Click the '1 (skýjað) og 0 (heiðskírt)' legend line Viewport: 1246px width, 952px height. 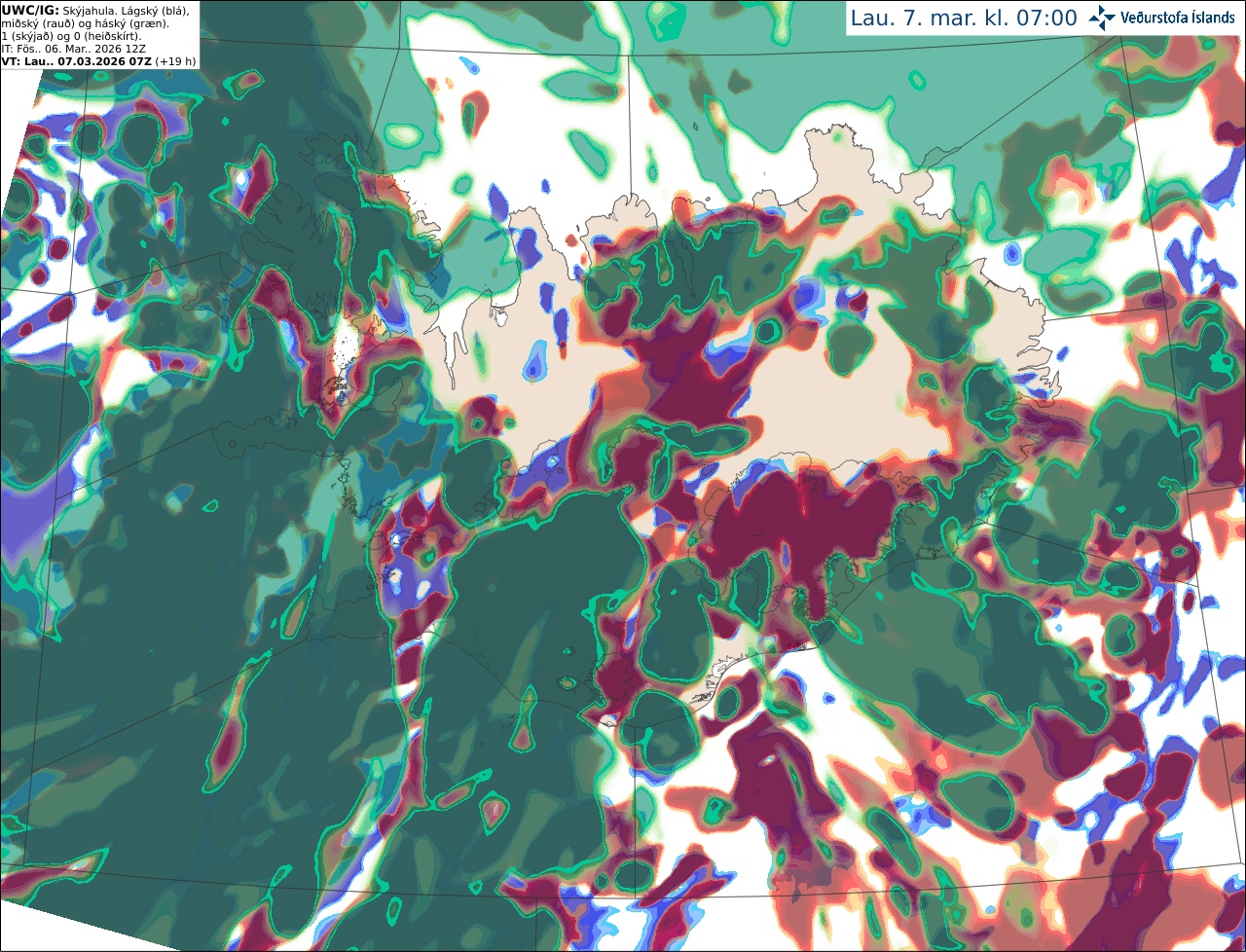click(71, 35)
